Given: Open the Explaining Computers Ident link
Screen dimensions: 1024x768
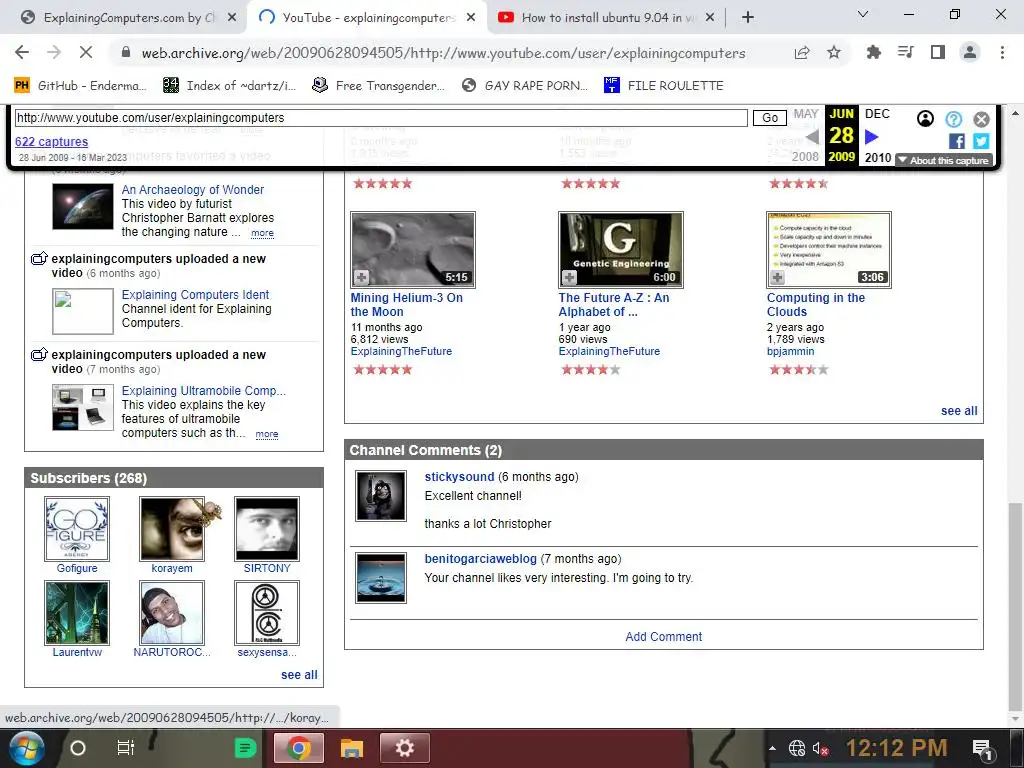Looking at the screenshot, I should pyautogui.click(x=195, y=295).
